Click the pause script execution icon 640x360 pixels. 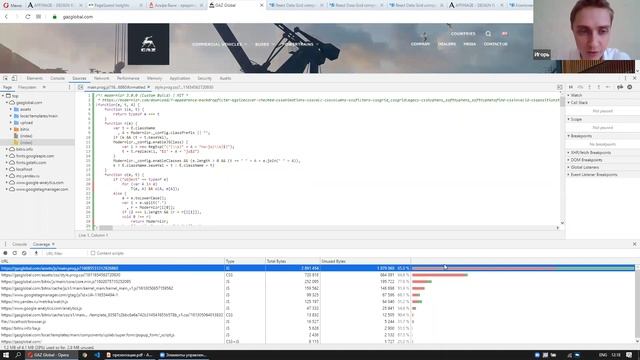coord(571,87)
